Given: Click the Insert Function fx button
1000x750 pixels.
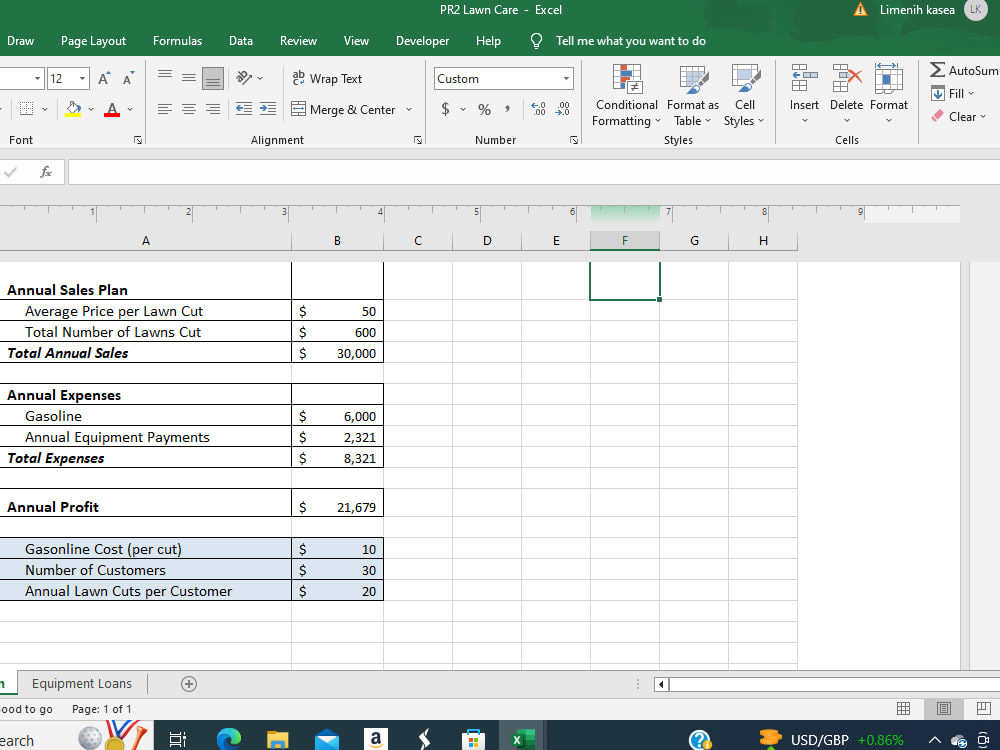Looking at the screenshot, I should pos(46,172).
